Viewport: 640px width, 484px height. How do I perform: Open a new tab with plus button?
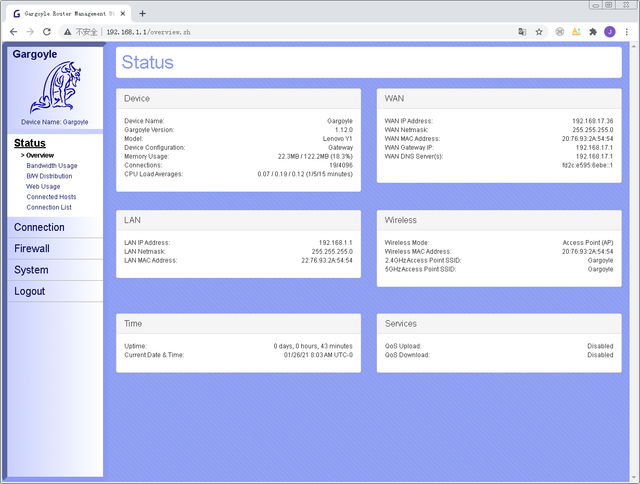(x=142, y=13)
